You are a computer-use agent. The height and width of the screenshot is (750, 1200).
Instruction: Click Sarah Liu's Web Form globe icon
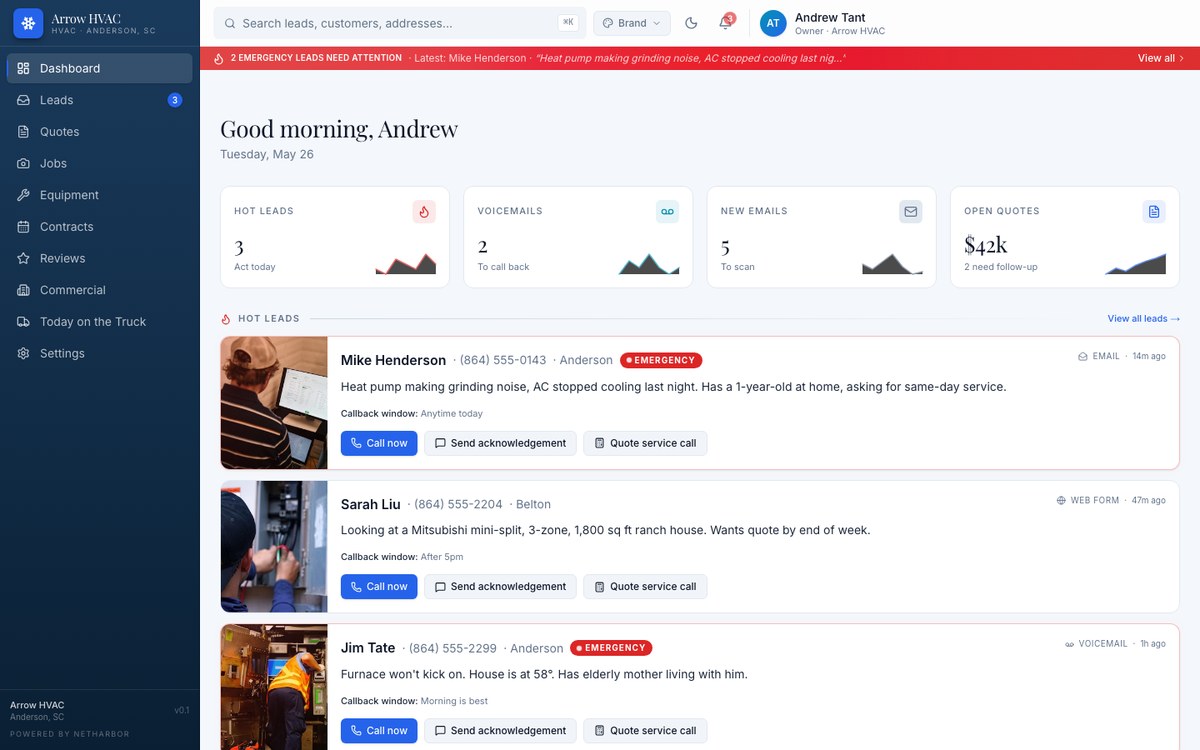[1061, 500]
